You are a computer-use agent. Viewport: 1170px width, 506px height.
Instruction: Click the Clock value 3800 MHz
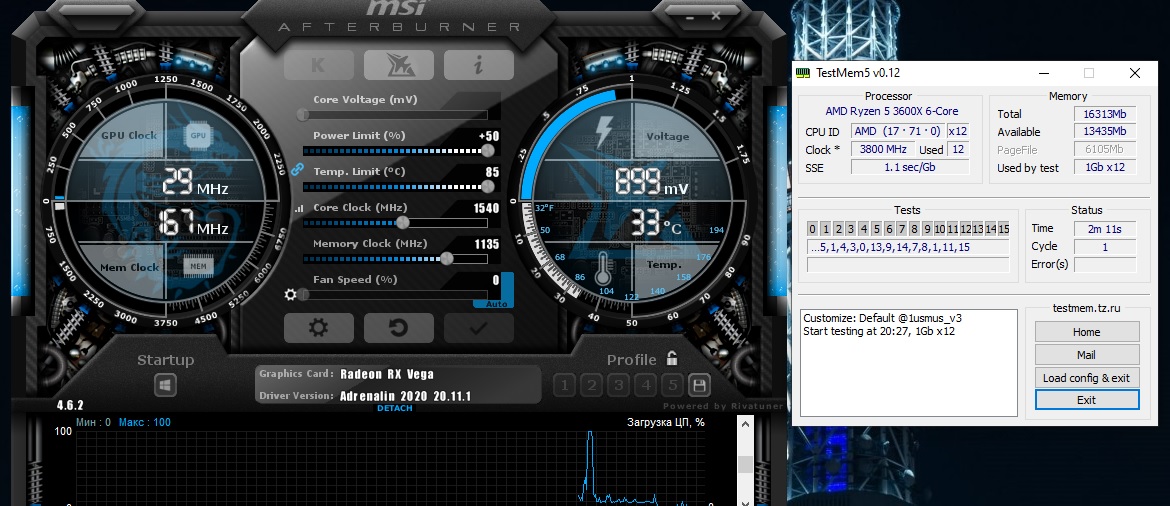883,149
